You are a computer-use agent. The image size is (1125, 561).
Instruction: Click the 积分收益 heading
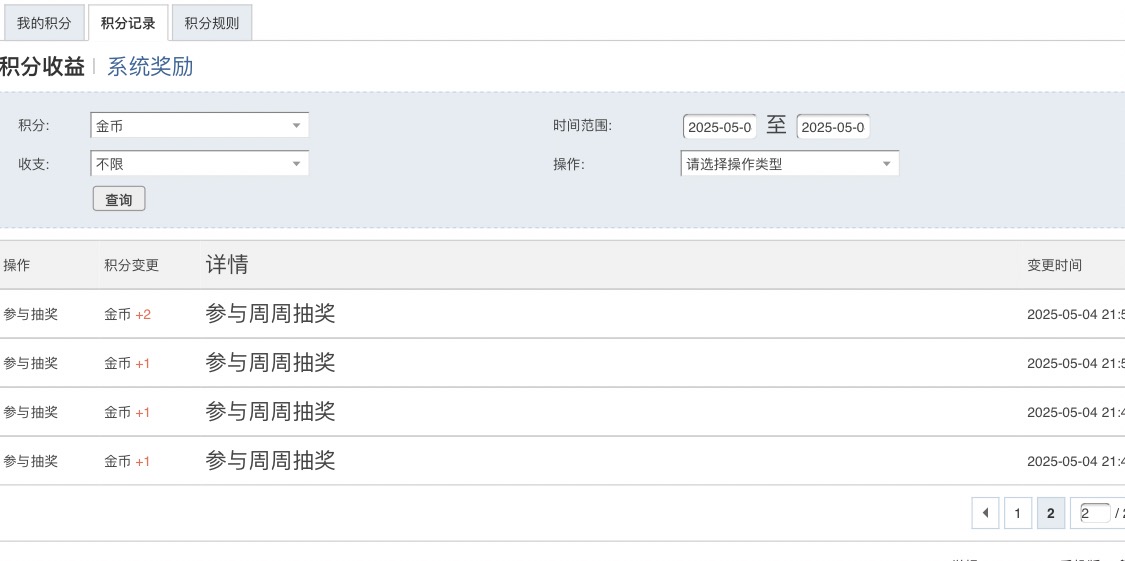click(42, 67)
